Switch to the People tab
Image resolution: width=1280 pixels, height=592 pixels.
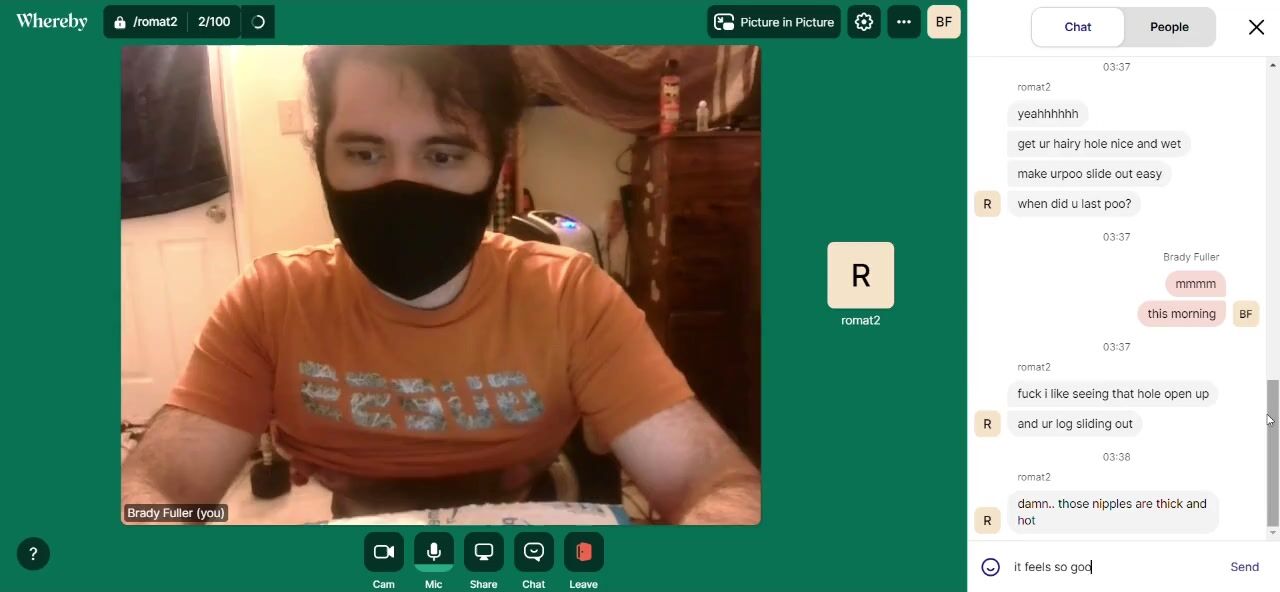1169,27
